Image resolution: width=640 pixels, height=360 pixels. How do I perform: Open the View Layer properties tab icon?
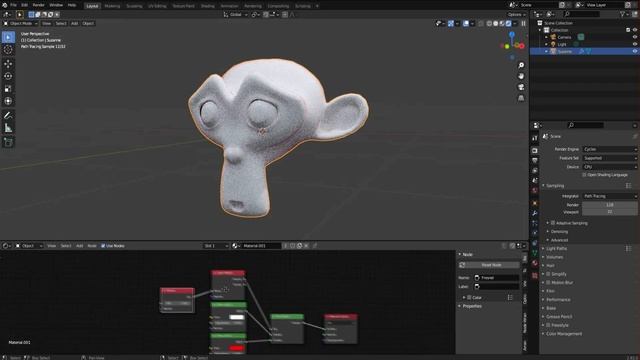pos(535,171)
